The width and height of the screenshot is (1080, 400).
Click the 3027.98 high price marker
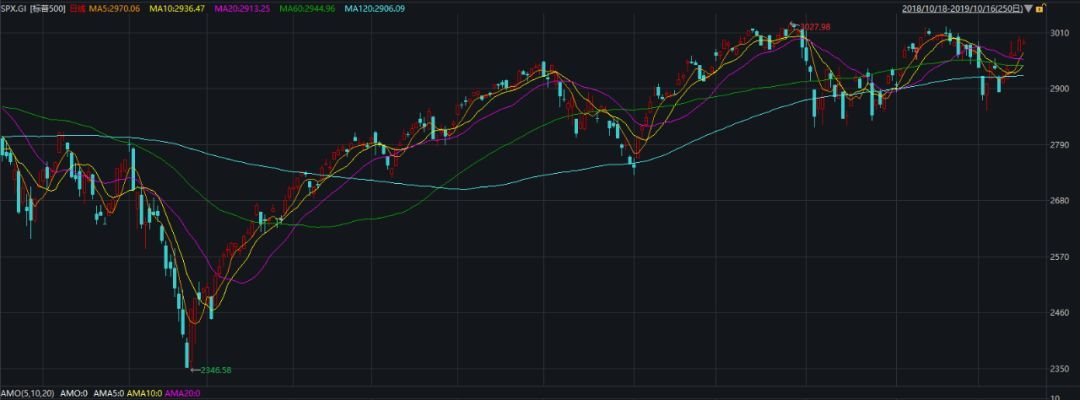[816, 26]
